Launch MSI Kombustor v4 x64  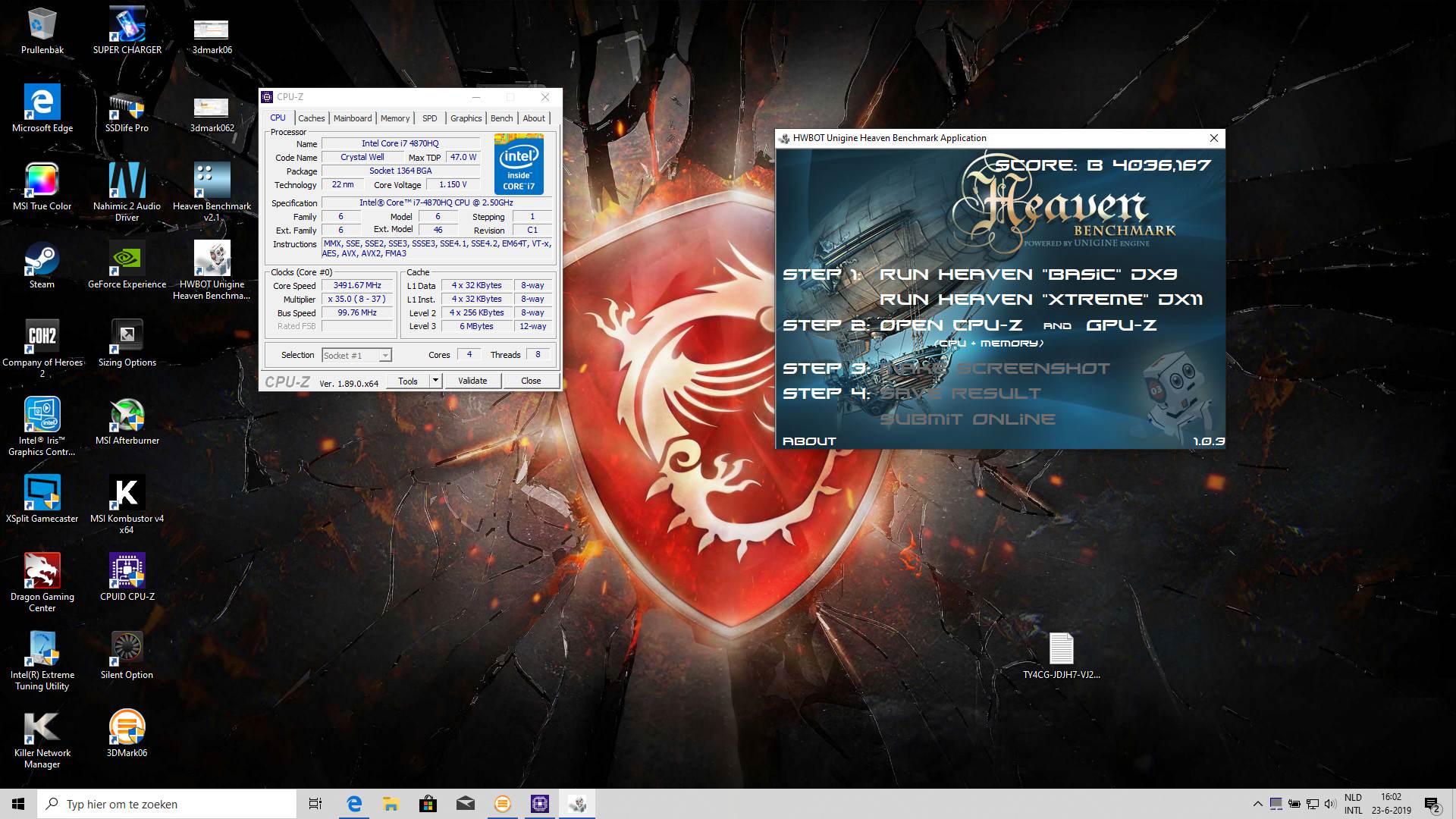[127, 505]
